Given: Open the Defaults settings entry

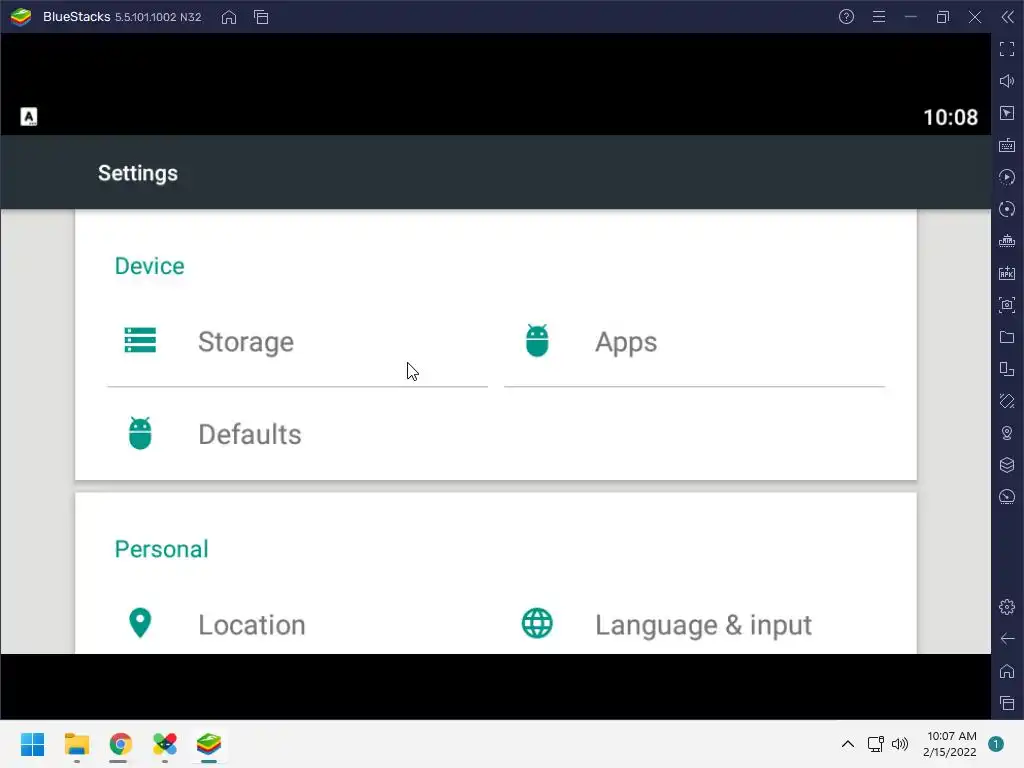Looking at the screenshot, I should 297,434.
